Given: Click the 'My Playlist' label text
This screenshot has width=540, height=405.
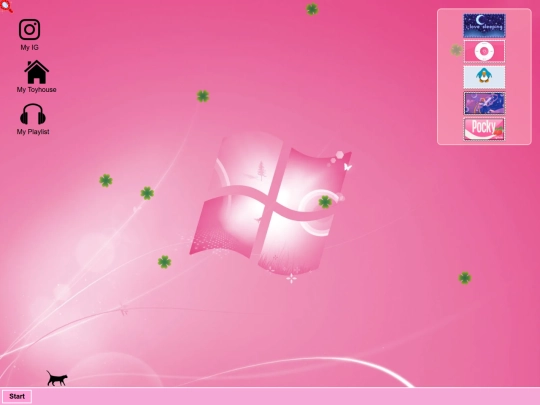Looking at the screenshot, I should pos(33,132).
